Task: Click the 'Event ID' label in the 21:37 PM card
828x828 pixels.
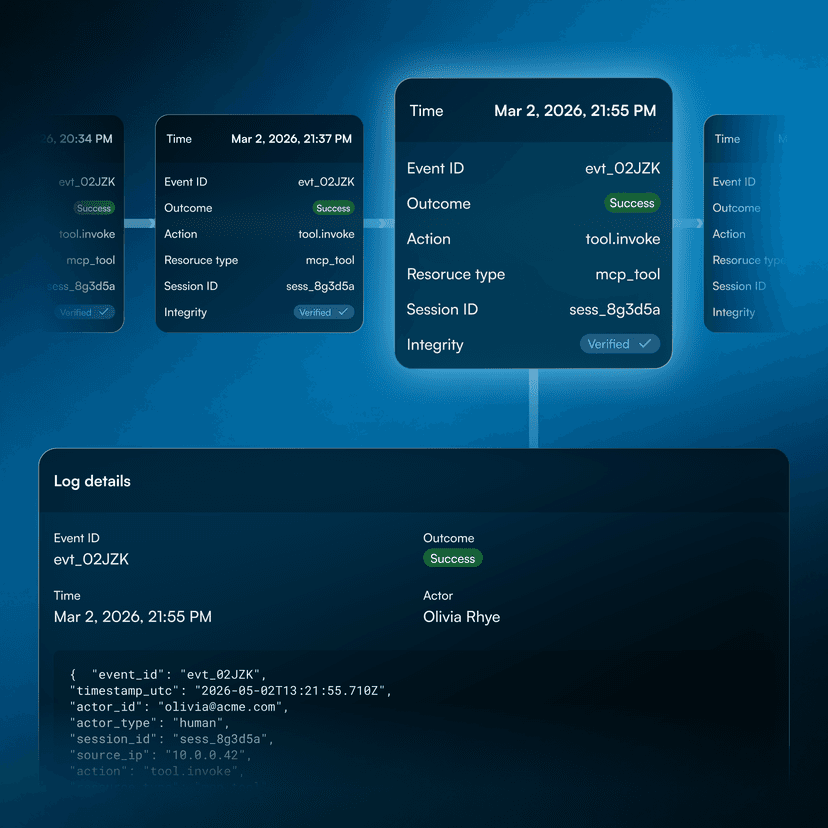Action: click(x=185, y=182)
